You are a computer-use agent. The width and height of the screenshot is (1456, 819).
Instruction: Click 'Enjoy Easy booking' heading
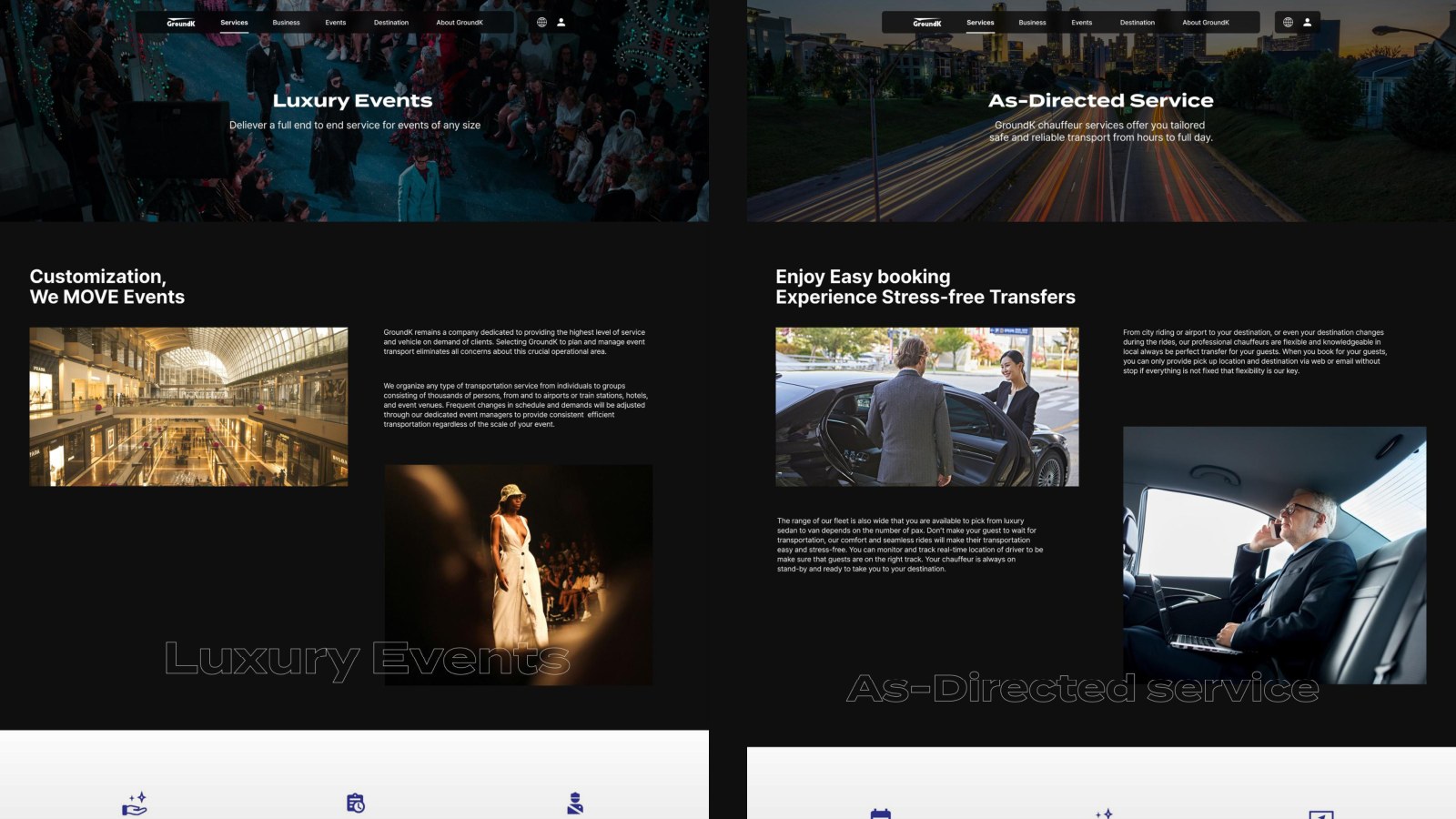[863, 277]
